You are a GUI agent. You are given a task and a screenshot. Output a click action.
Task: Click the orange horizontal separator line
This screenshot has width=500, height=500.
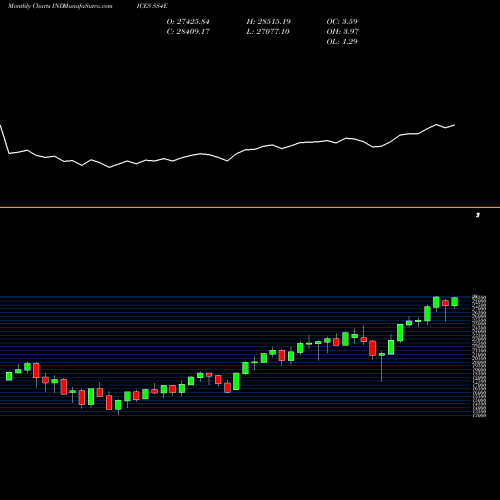click(x=250, y=207)
